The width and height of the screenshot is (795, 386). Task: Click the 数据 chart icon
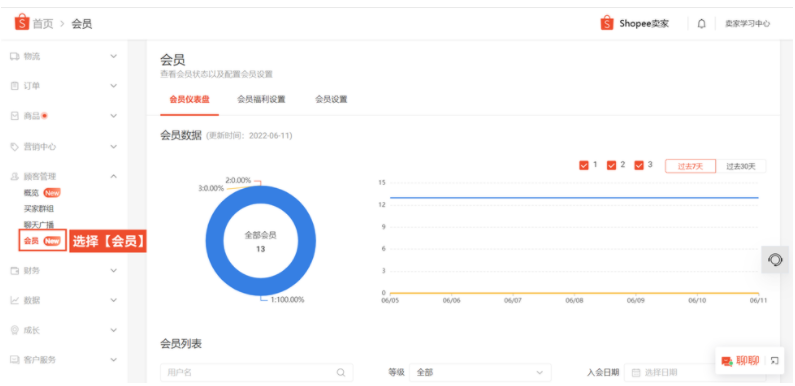point(15,301)
